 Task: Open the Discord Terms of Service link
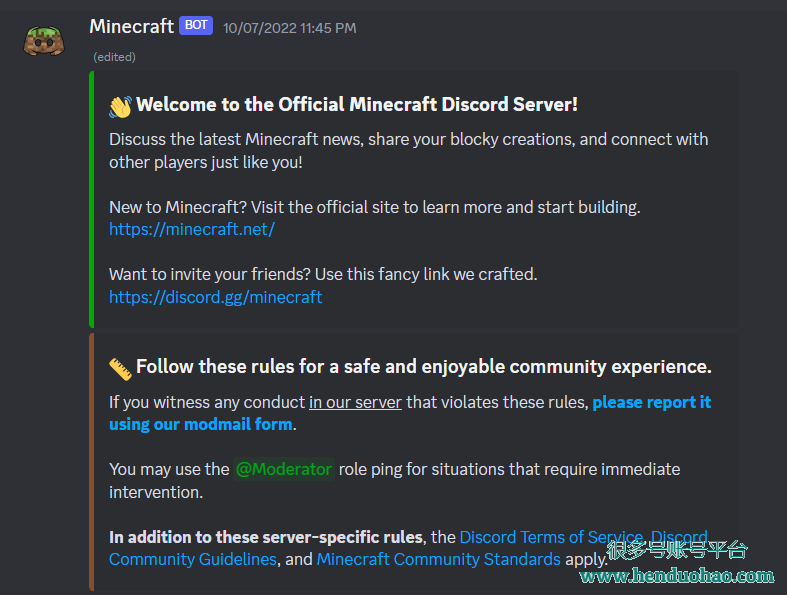tap(551, 537)
